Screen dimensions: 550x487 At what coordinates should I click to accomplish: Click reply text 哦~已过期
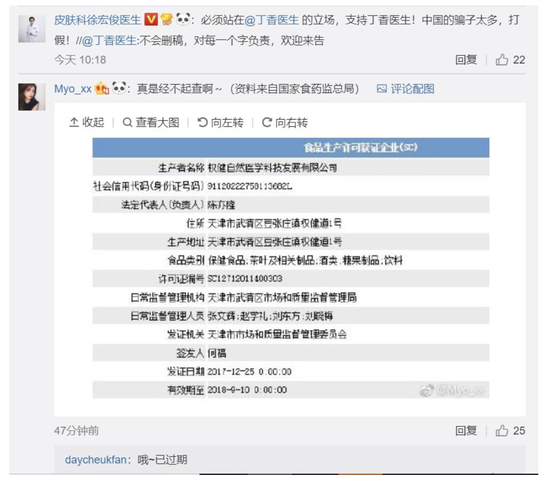pyautogui.click(x=162, y=460)
